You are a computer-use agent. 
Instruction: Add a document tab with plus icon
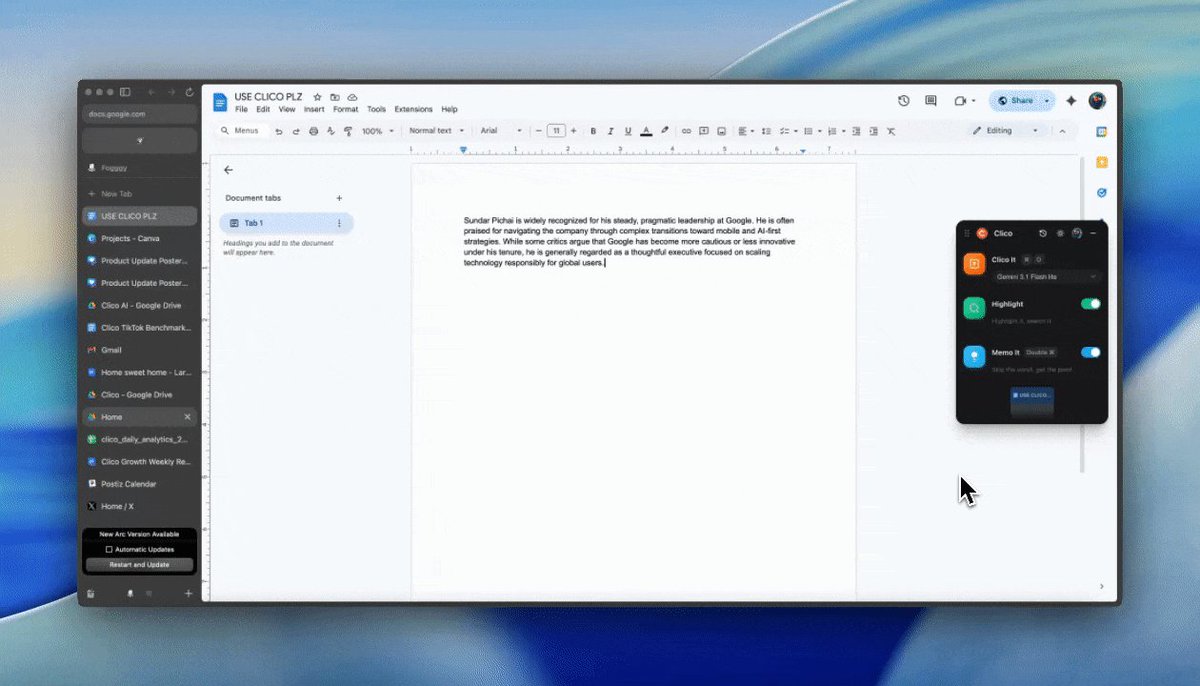[339, 198]
